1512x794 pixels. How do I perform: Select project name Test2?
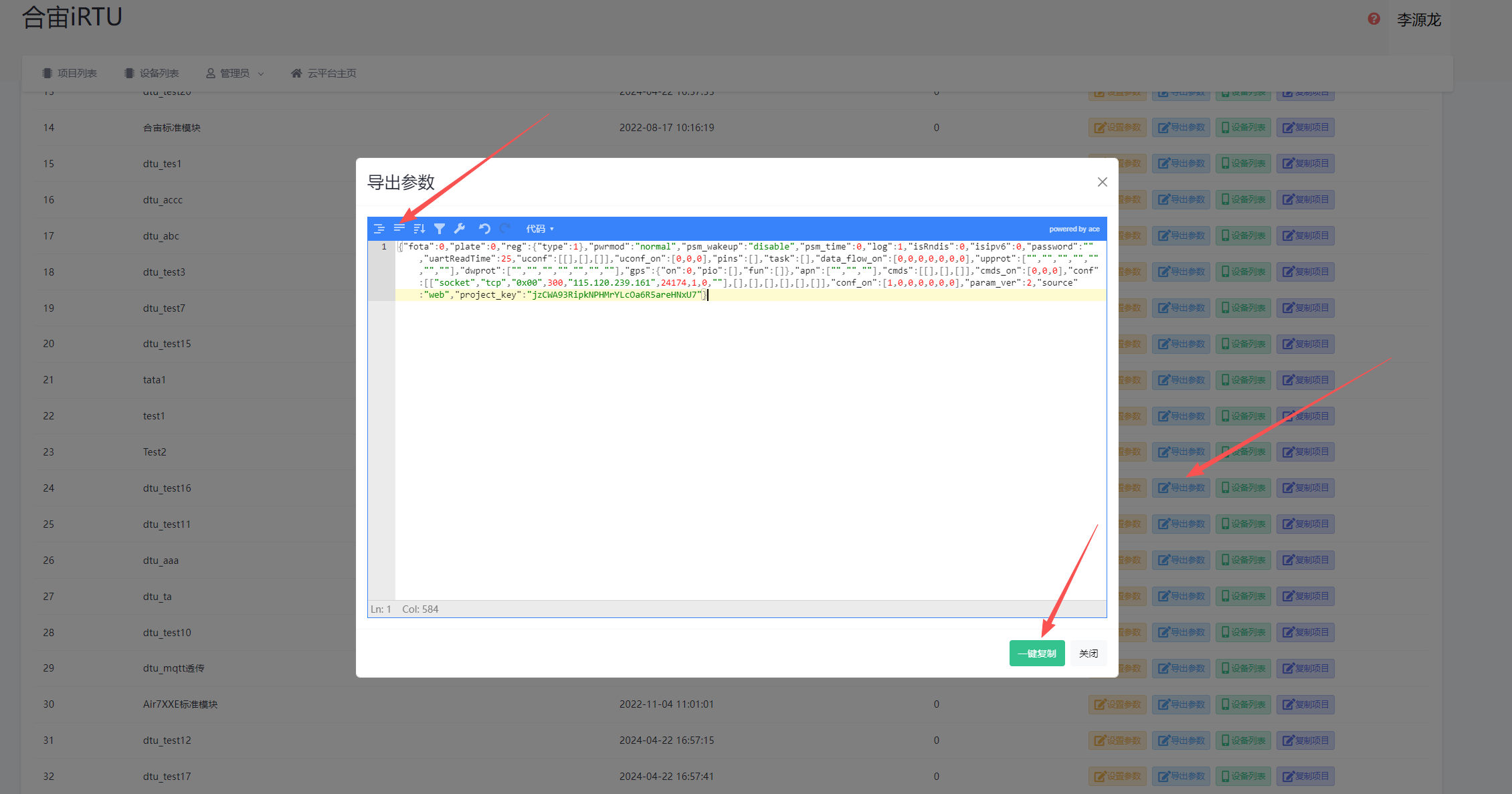tap(155, 452)
